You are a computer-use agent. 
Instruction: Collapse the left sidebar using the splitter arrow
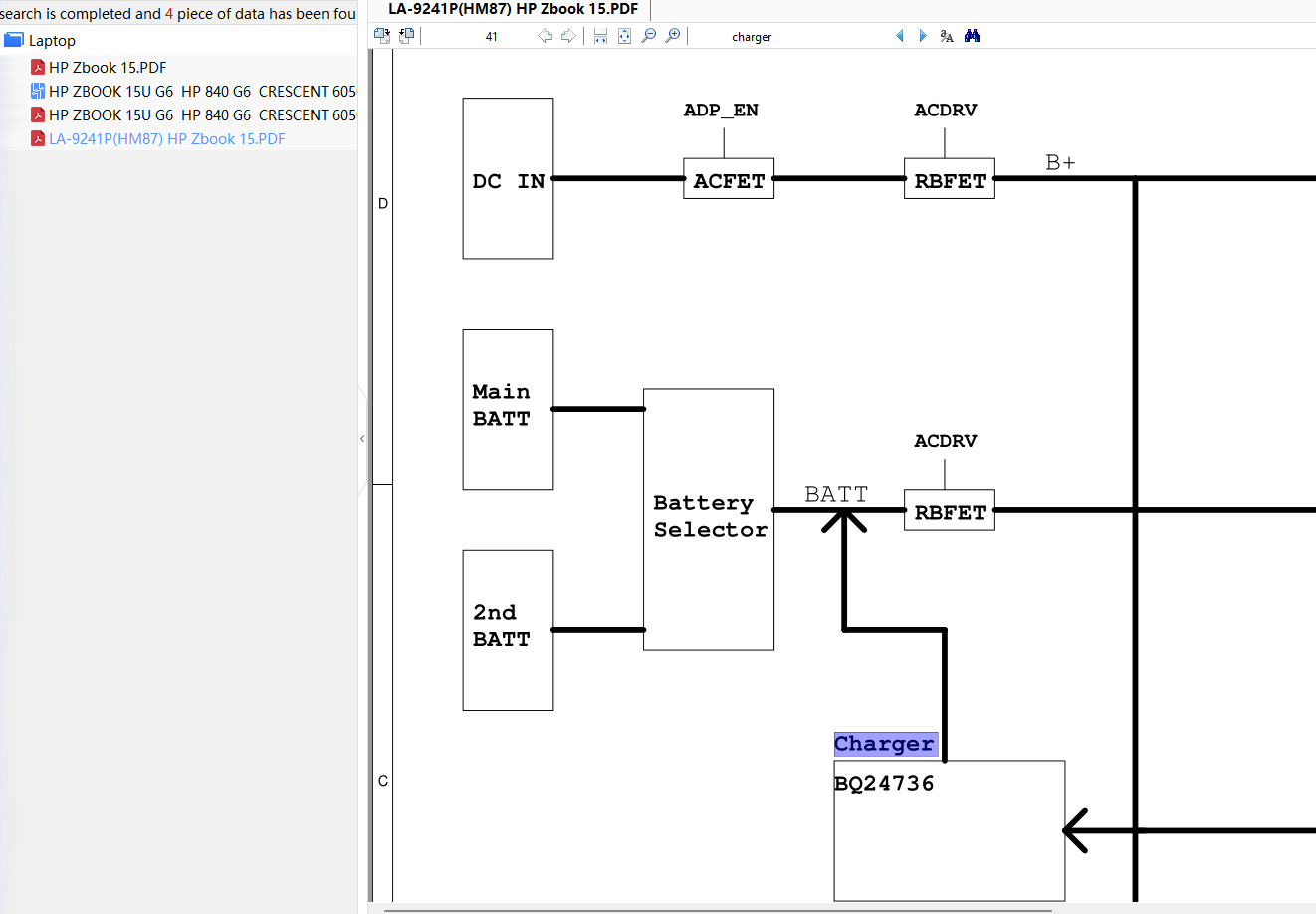362,438
